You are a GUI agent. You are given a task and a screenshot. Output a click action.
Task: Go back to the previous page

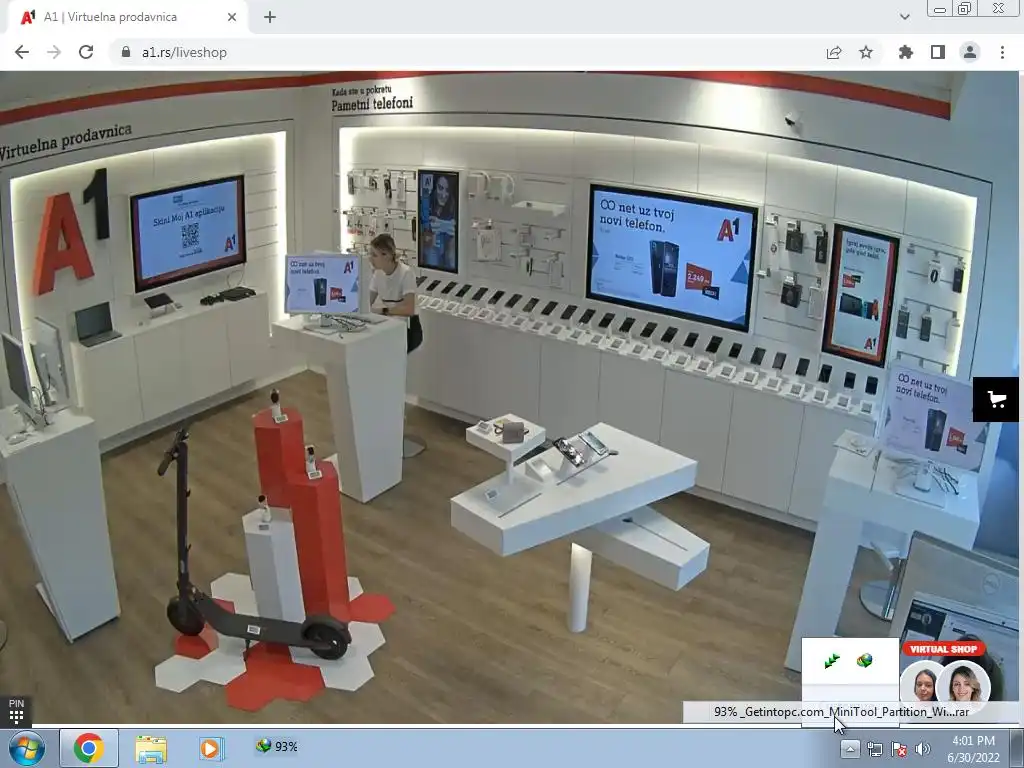pyautogui.click(x=22, y=52)
